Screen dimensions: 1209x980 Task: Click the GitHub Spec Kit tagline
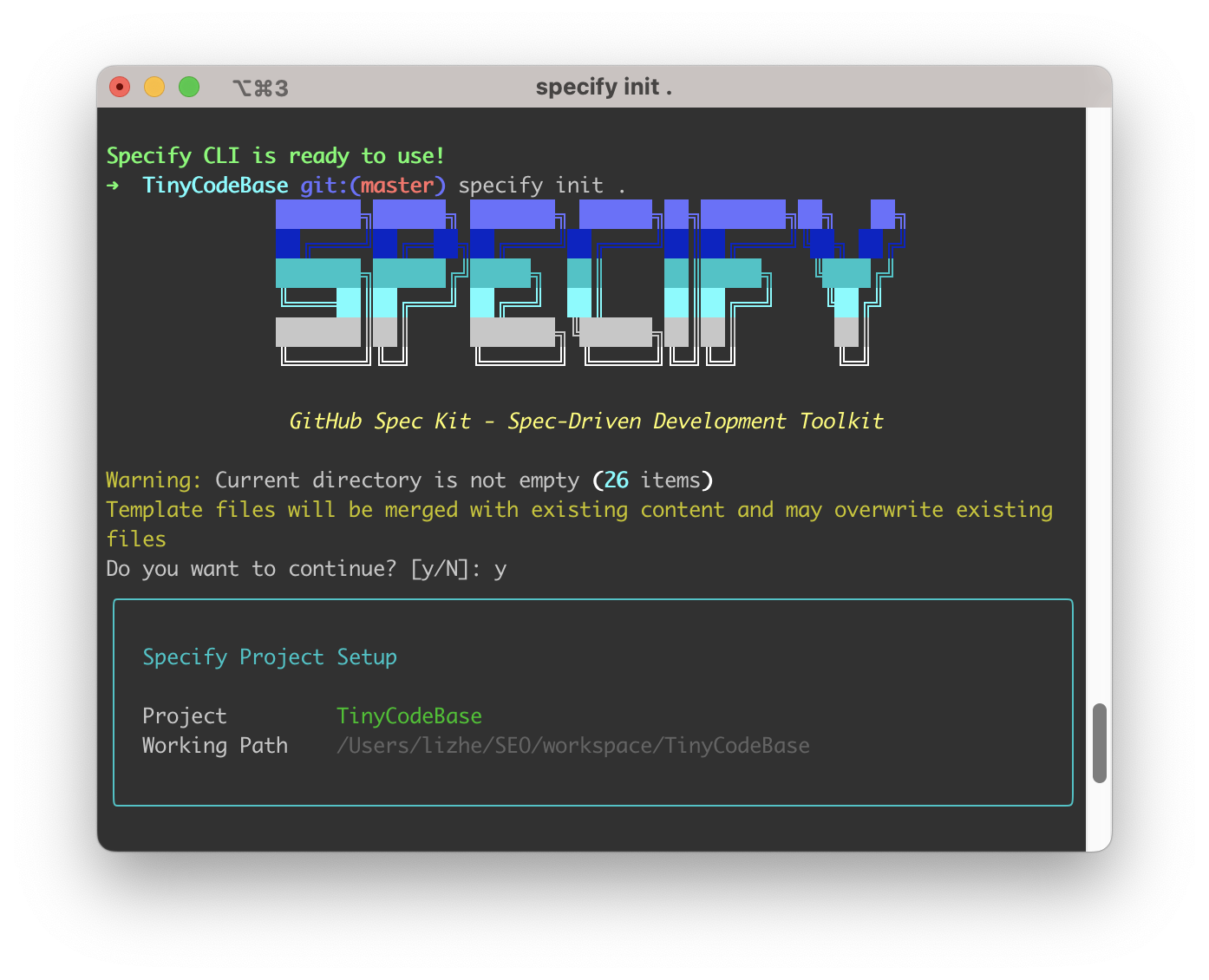pyautogui.click(x=586, y=421)
